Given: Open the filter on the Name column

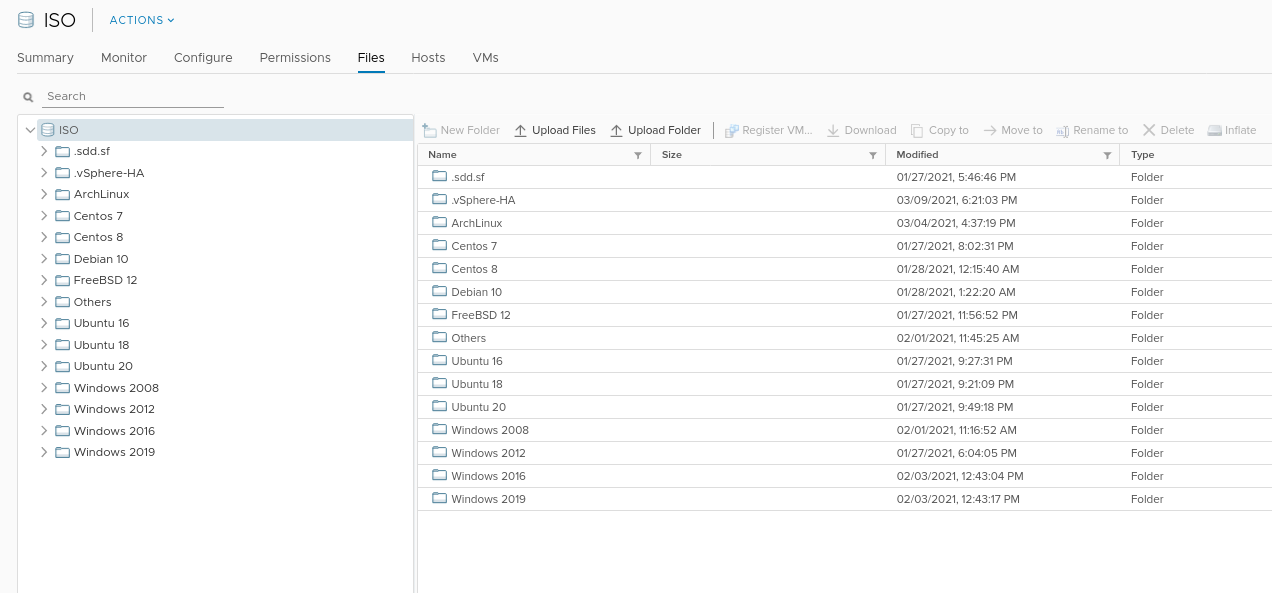Looking at the screenshot, I should [x=637, y=155].
